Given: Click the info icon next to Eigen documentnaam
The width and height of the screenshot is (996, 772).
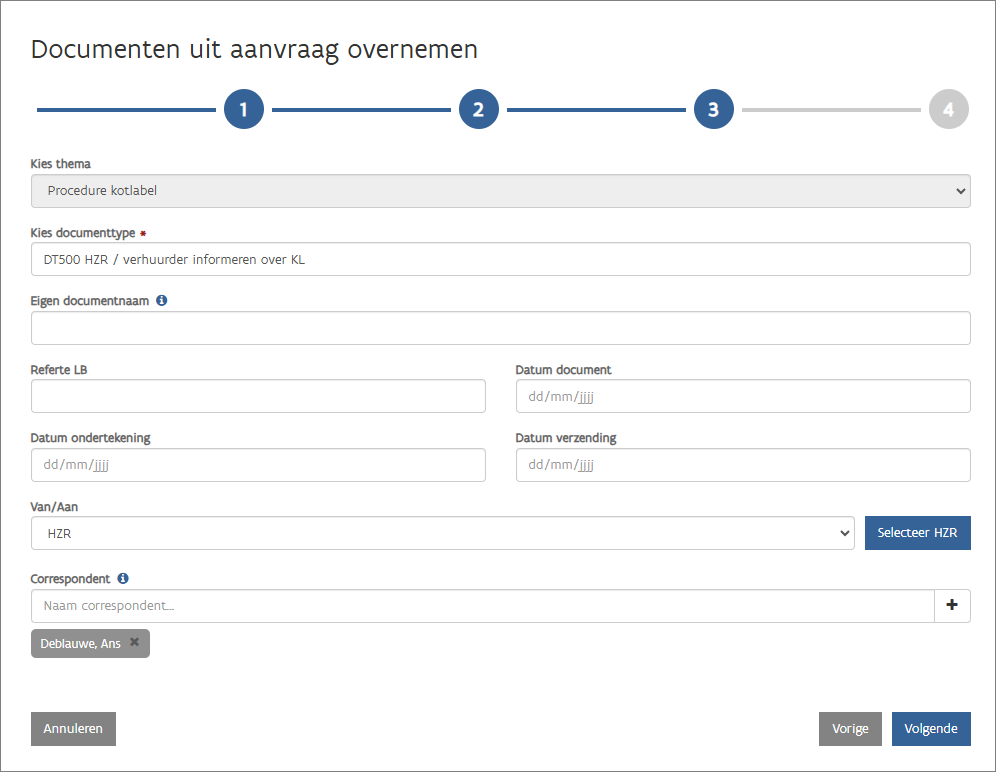Looking at the screenshot, I should click(x=162, y=300).
